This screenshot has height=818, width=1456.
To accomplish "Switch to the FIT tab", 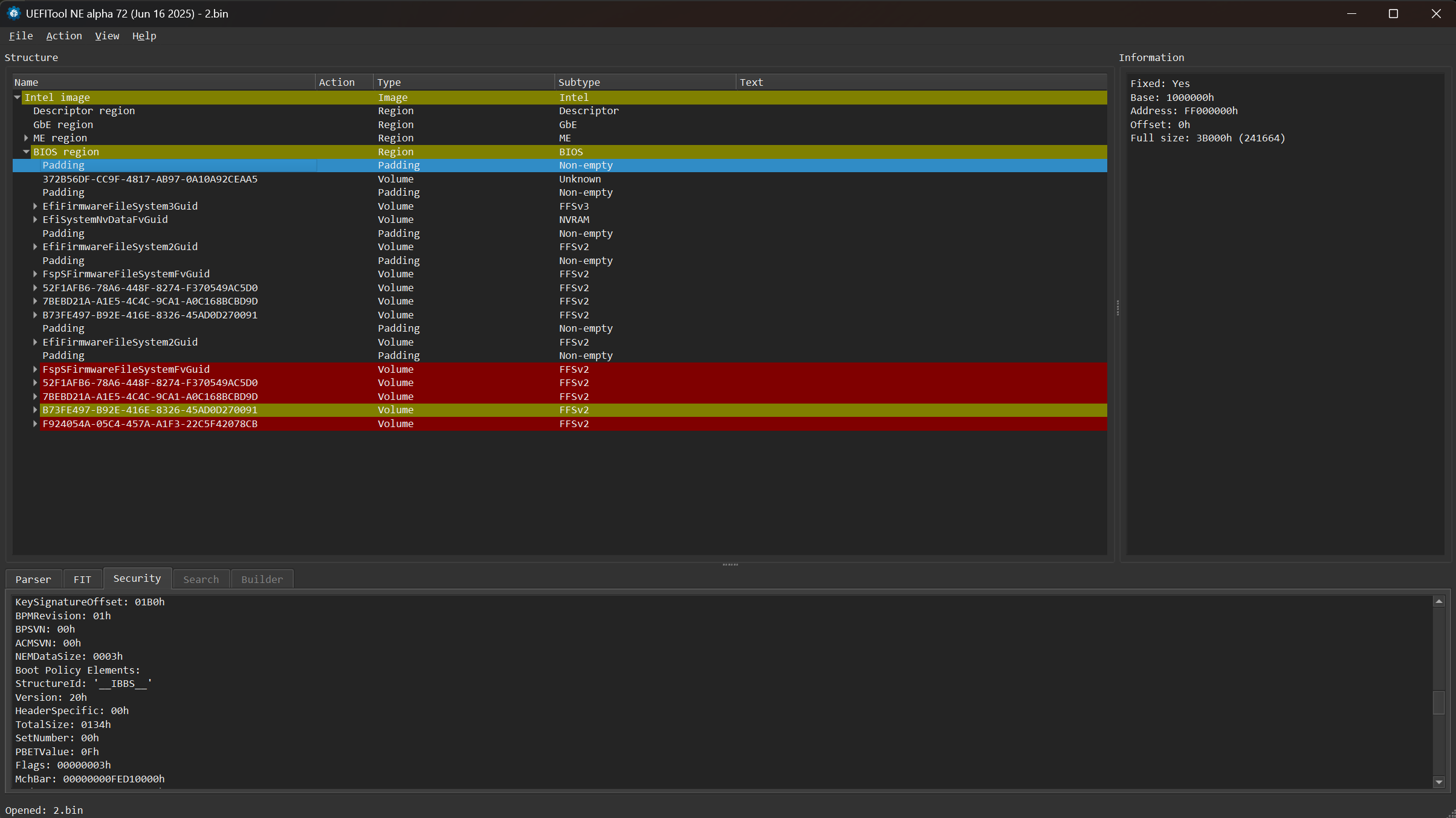I will click(82, 579).
